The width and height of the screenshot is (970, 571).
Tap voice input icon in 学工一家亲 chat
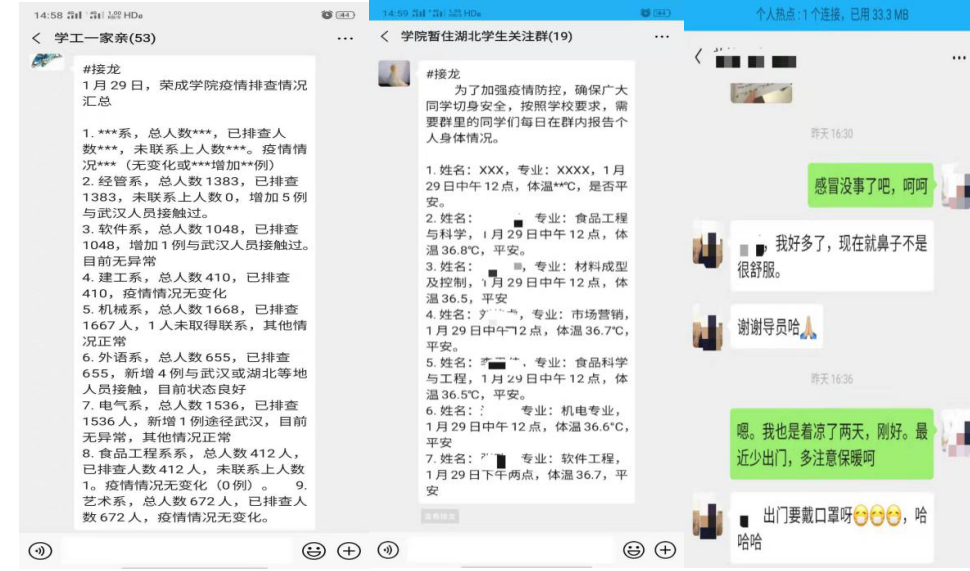[x=40, y=550]
